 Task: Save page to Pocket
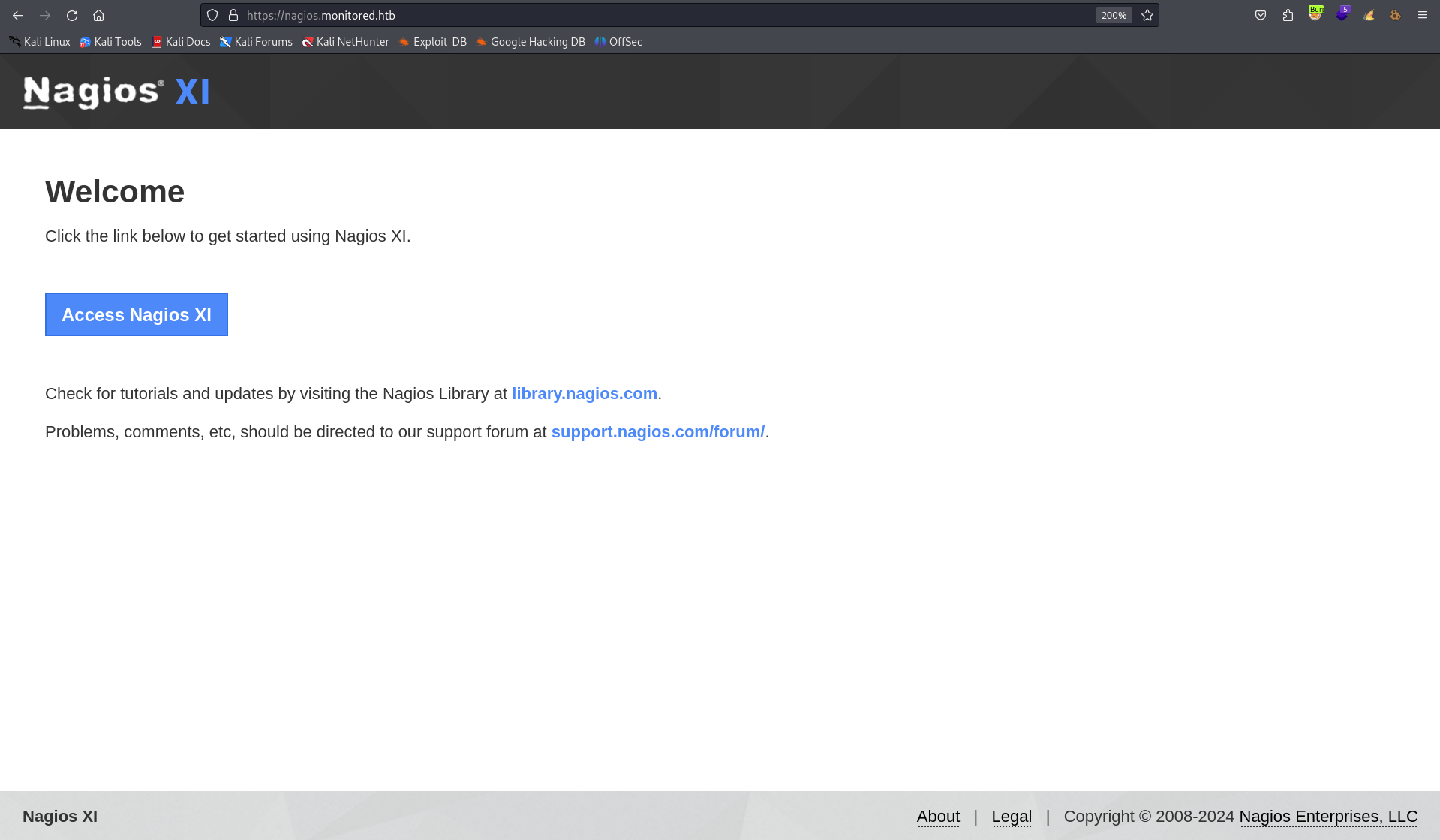(x=1261, y=15)
